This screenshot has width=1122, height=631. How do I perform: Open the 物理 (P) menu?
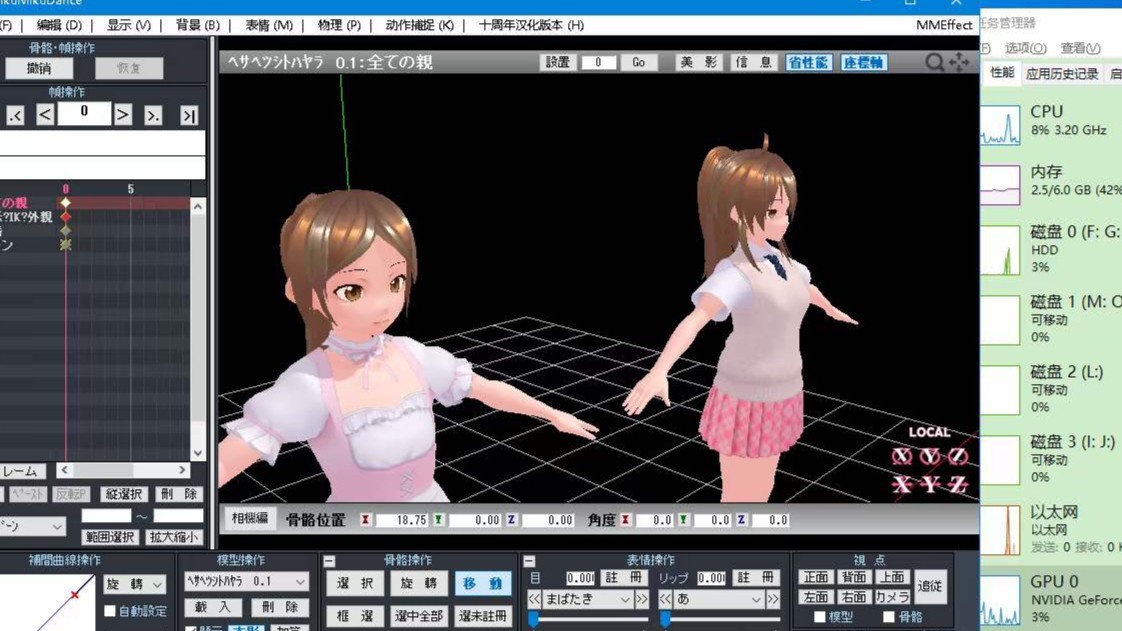pos(338,25)
